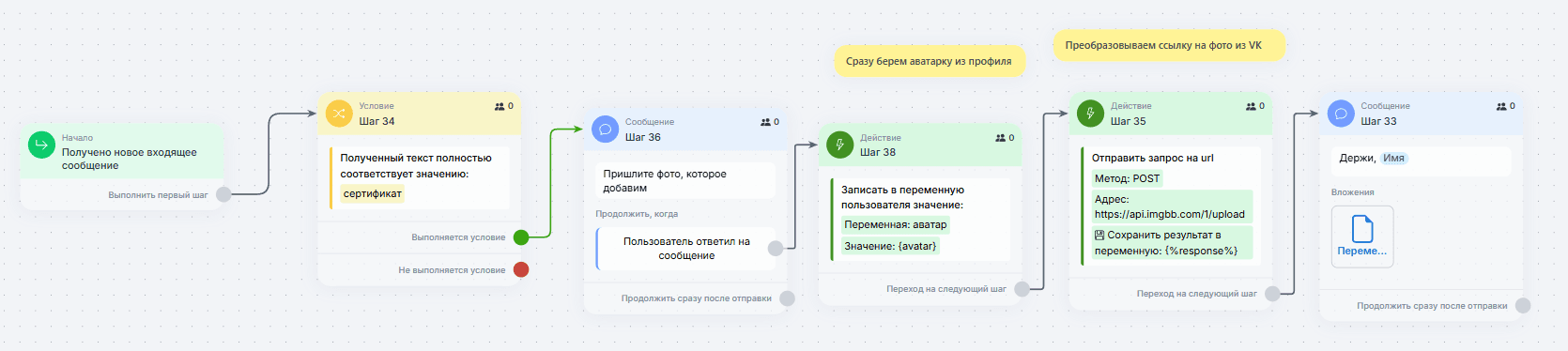This screenshot has width=1568, height=351.
Task: Click the red Не выполняется условие connector
Action: tap(521, 270)
